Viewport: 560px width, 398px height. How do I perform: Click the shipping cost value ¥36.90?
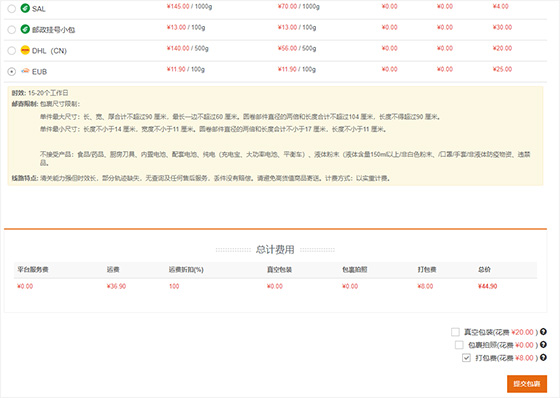coord(116,286)
